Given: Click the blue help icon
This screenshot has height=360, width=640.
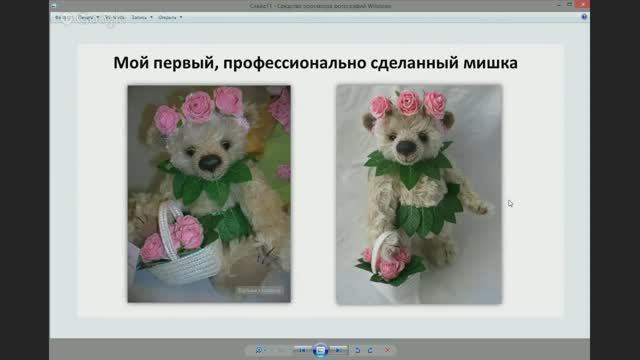Looking at the screenshot, I should click(584, 17).
